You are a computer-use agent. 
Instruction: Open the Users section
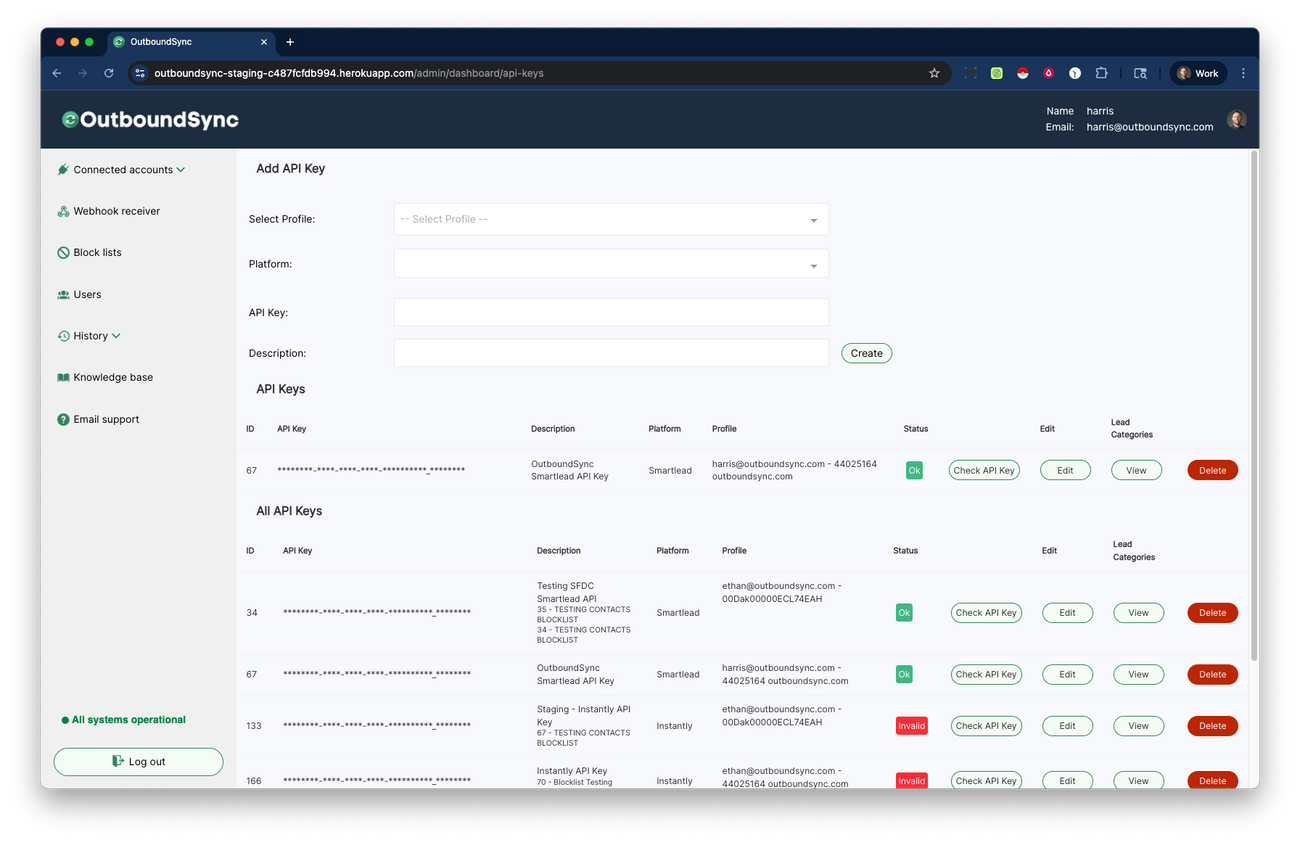tap(88, 294)
